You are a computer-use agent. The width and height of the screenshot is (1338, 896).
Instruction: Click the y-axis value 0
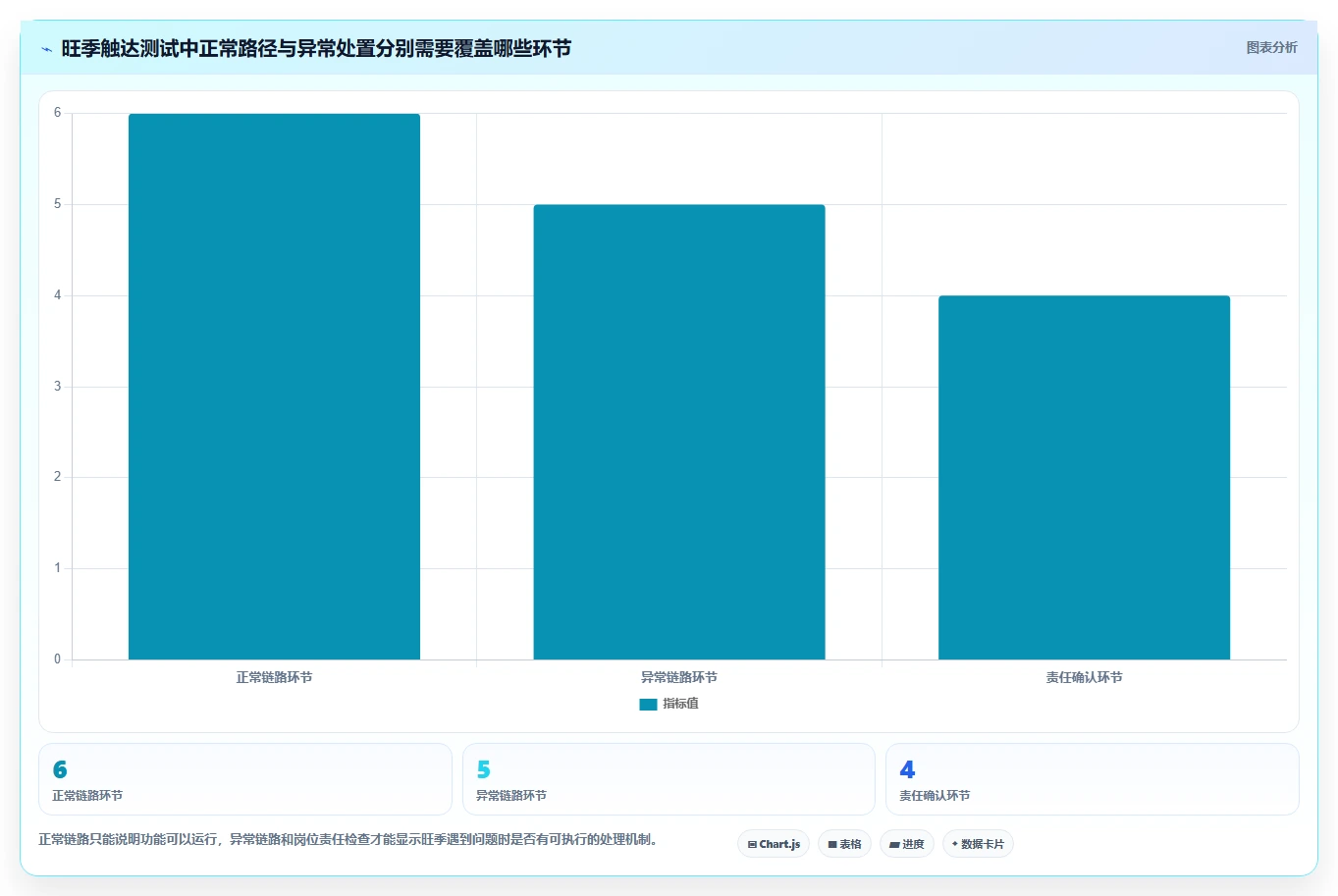58,659
